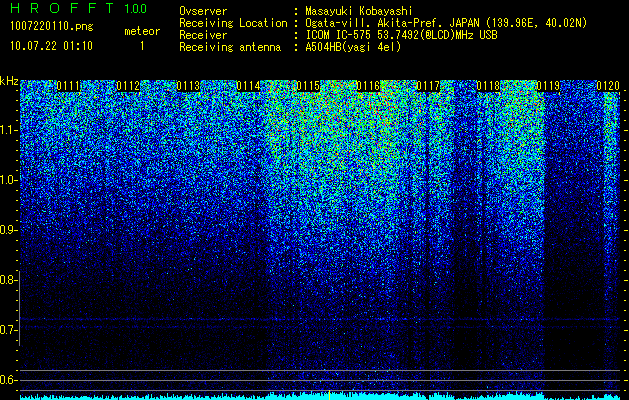
Task: Select the A504HB(yagi 4el) antenna text
Action: click(x=353, y=47)
